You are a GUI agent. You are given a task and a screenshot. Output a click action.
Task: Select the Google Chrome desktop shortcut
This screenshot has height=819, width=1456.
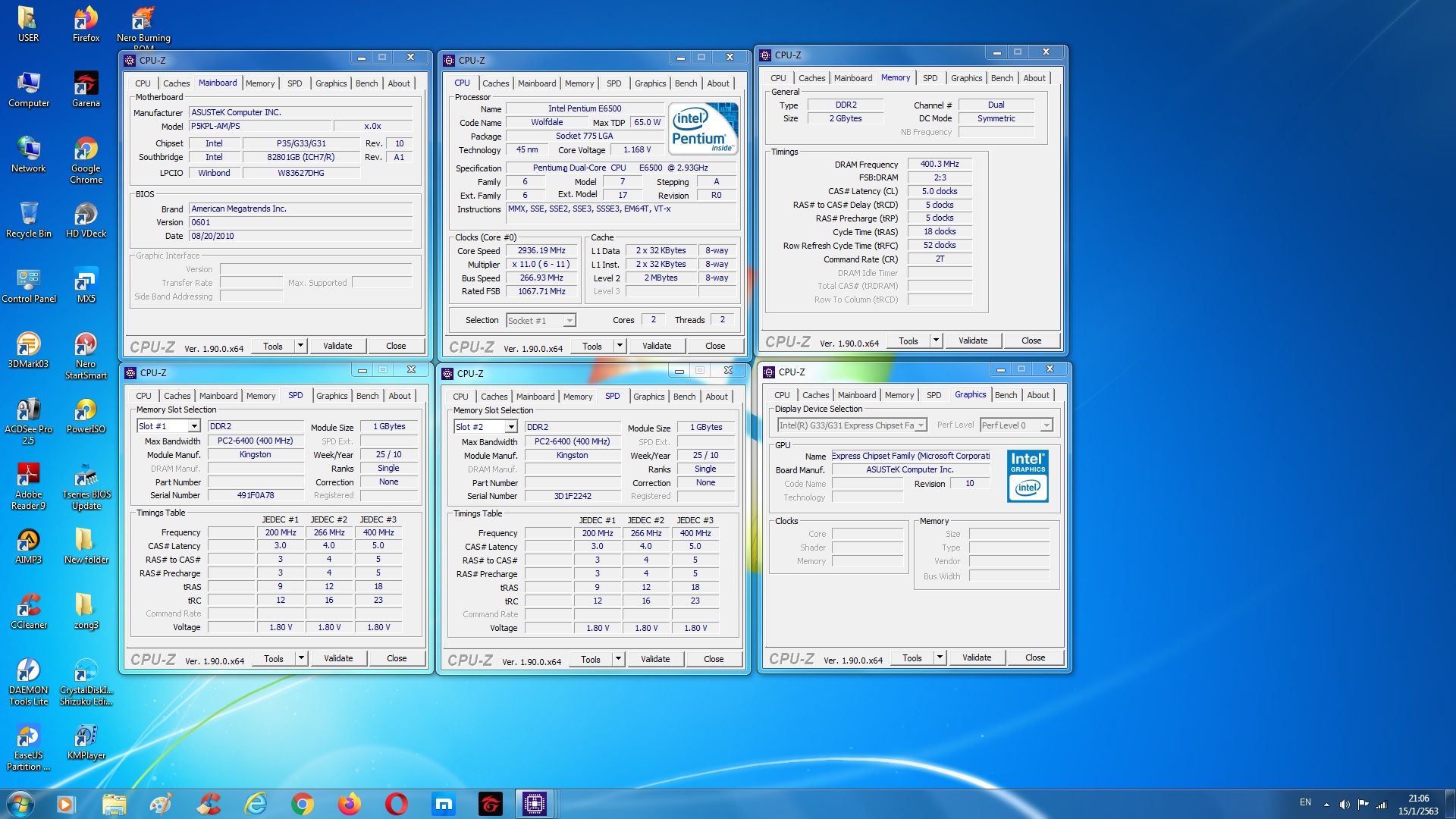click(86, 160)
